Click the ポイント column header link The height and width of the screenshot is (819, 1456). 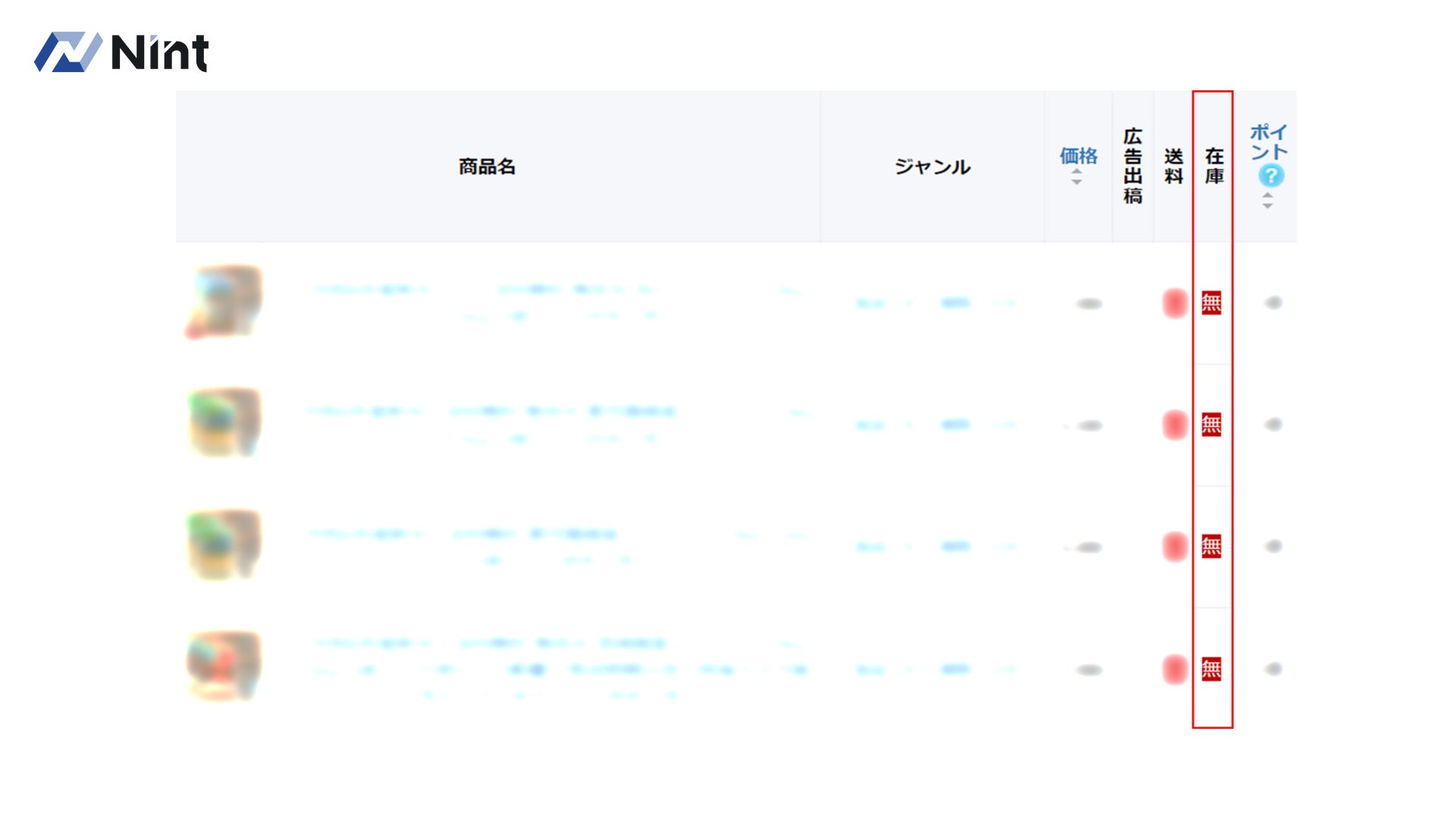click(x=1269, y=142)
